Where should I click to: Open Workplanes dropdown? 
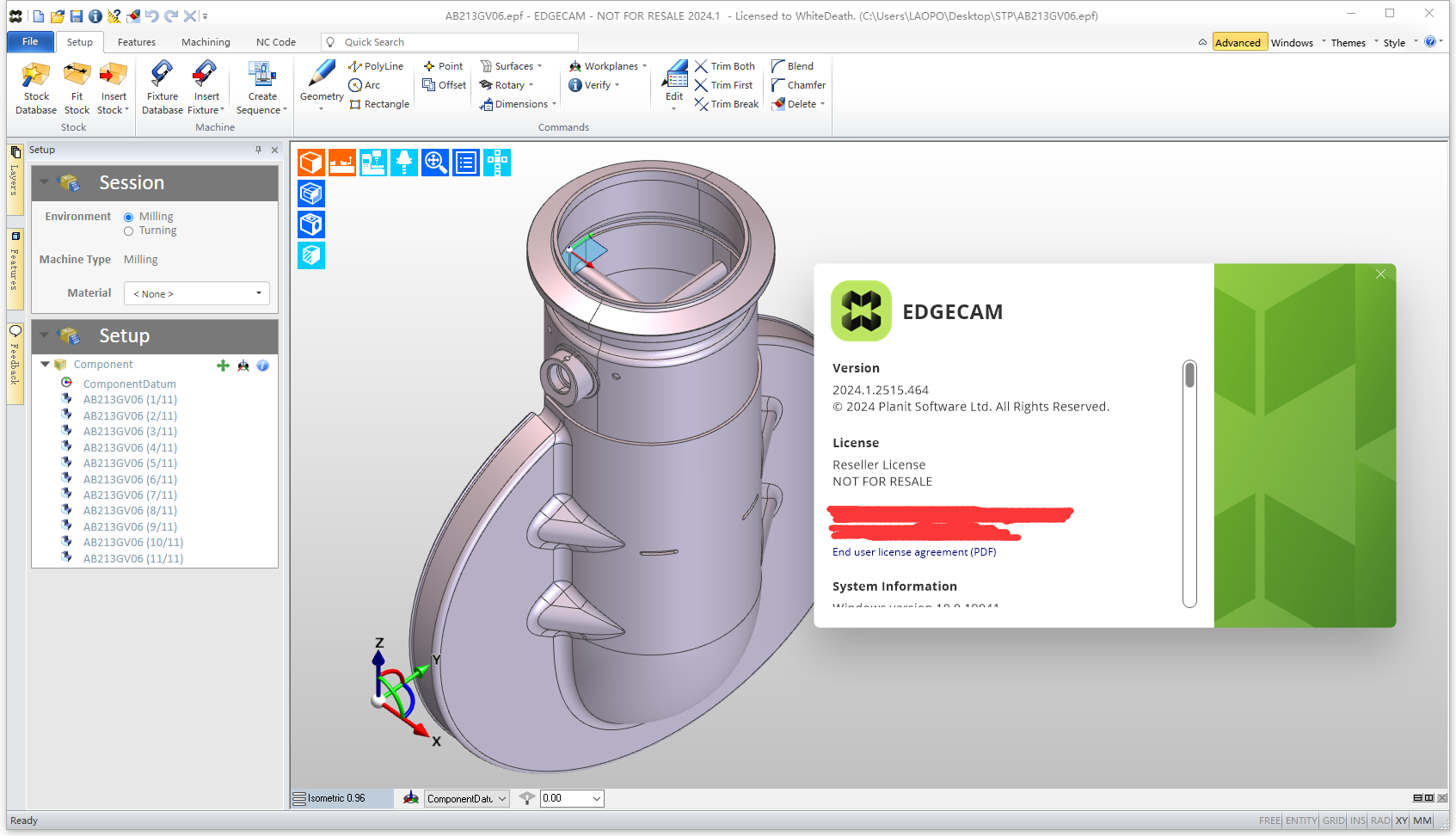click(608, 66)
